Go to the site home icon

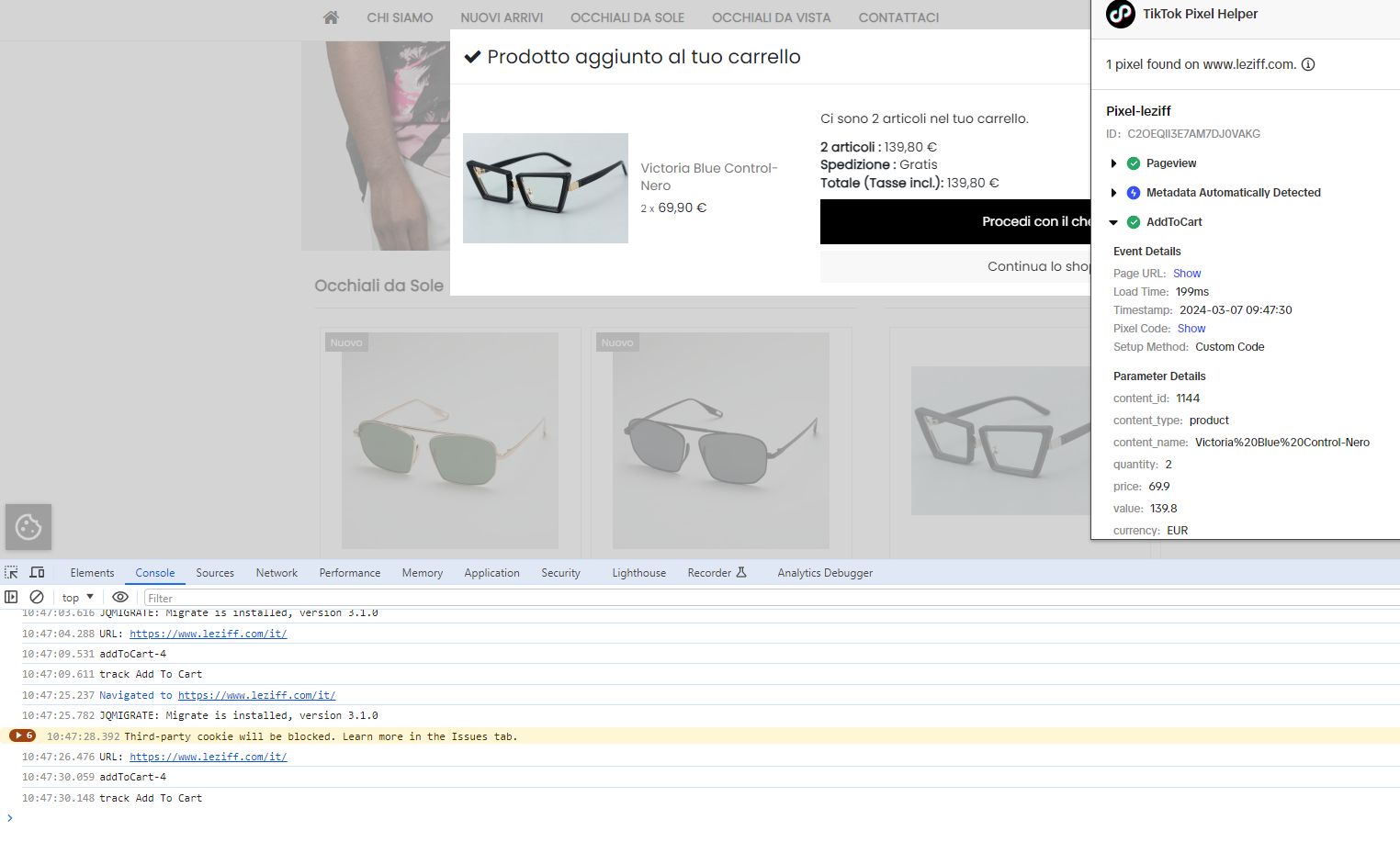[x=332, y=17]
